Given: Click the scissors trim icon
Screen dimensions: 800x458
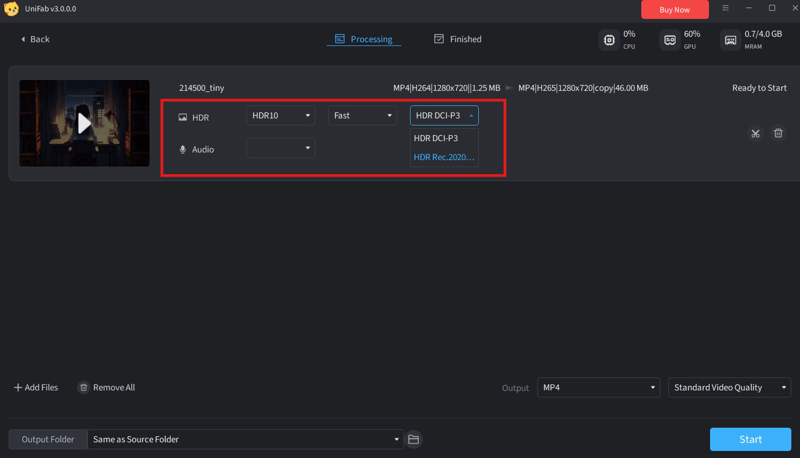Looking at the screenshot, I should coord(755,133).
